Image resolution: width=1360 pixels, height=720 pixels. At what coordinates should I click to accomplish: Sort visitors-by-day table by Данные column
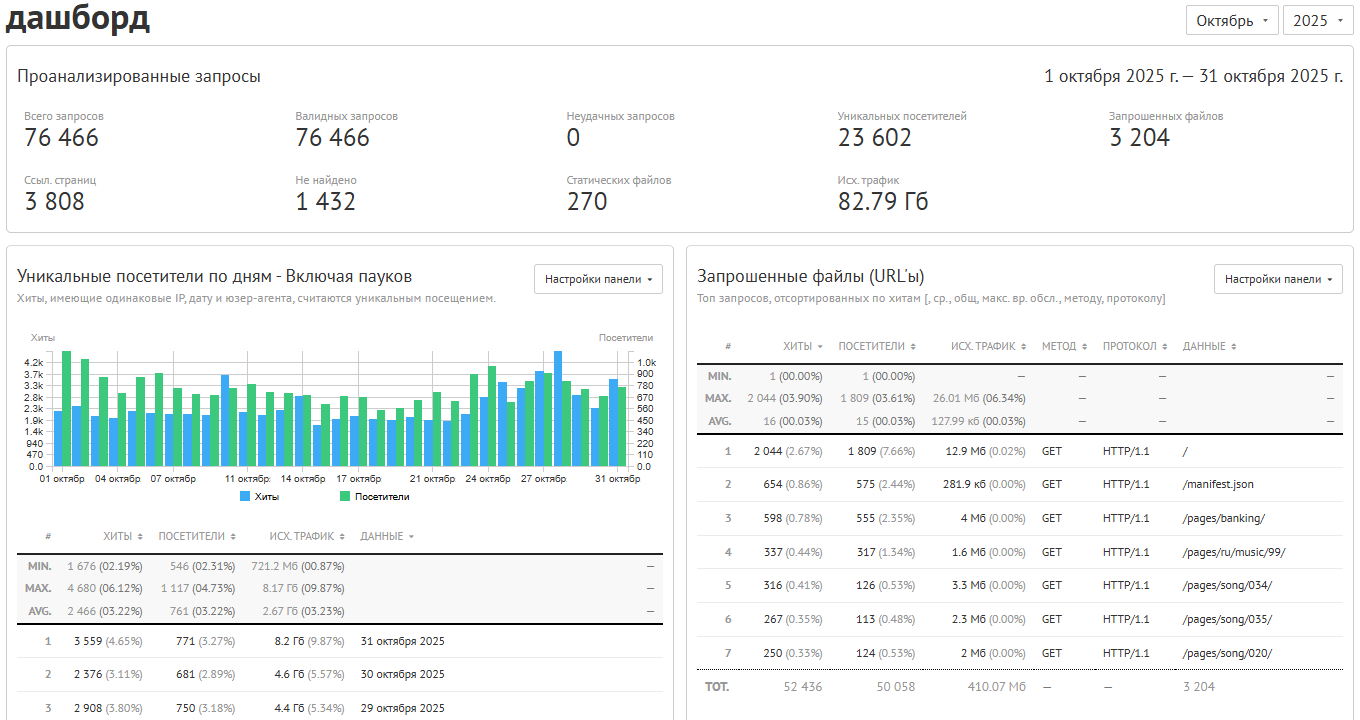[x=386, y=537]
